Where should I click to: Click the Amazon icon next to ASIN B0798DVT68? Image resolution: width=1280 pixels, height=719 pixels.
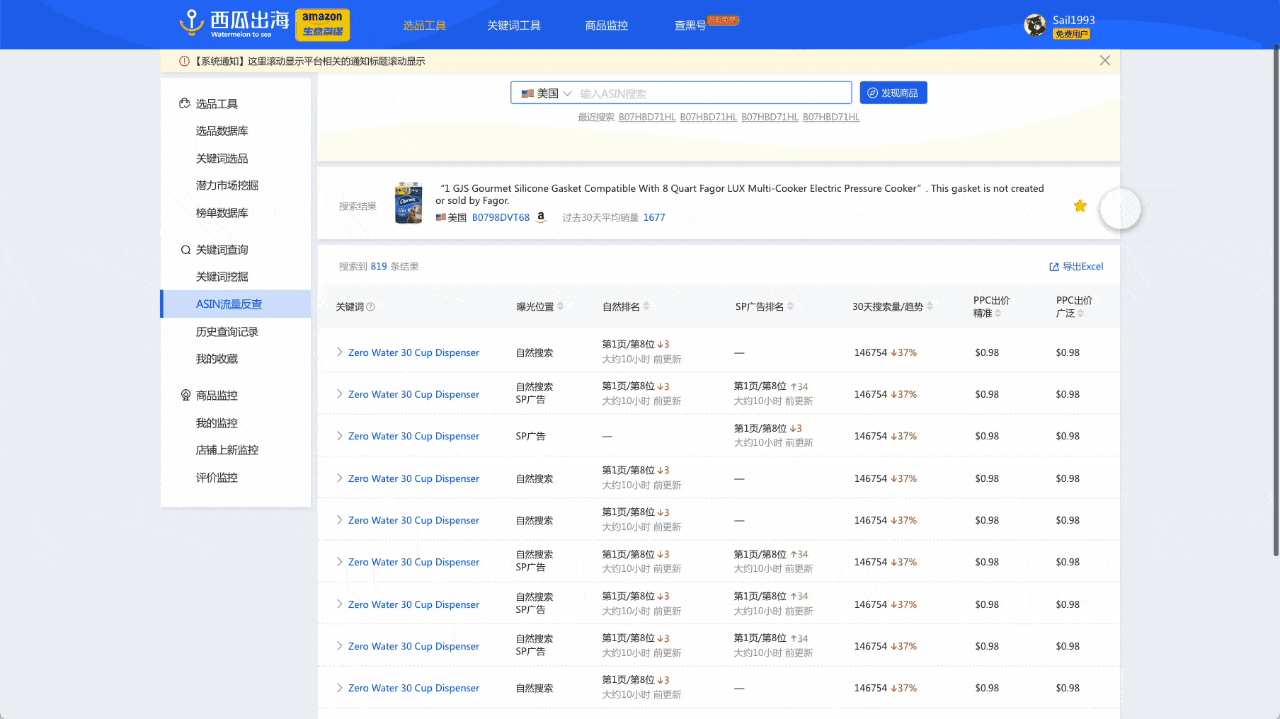(541, 217)
